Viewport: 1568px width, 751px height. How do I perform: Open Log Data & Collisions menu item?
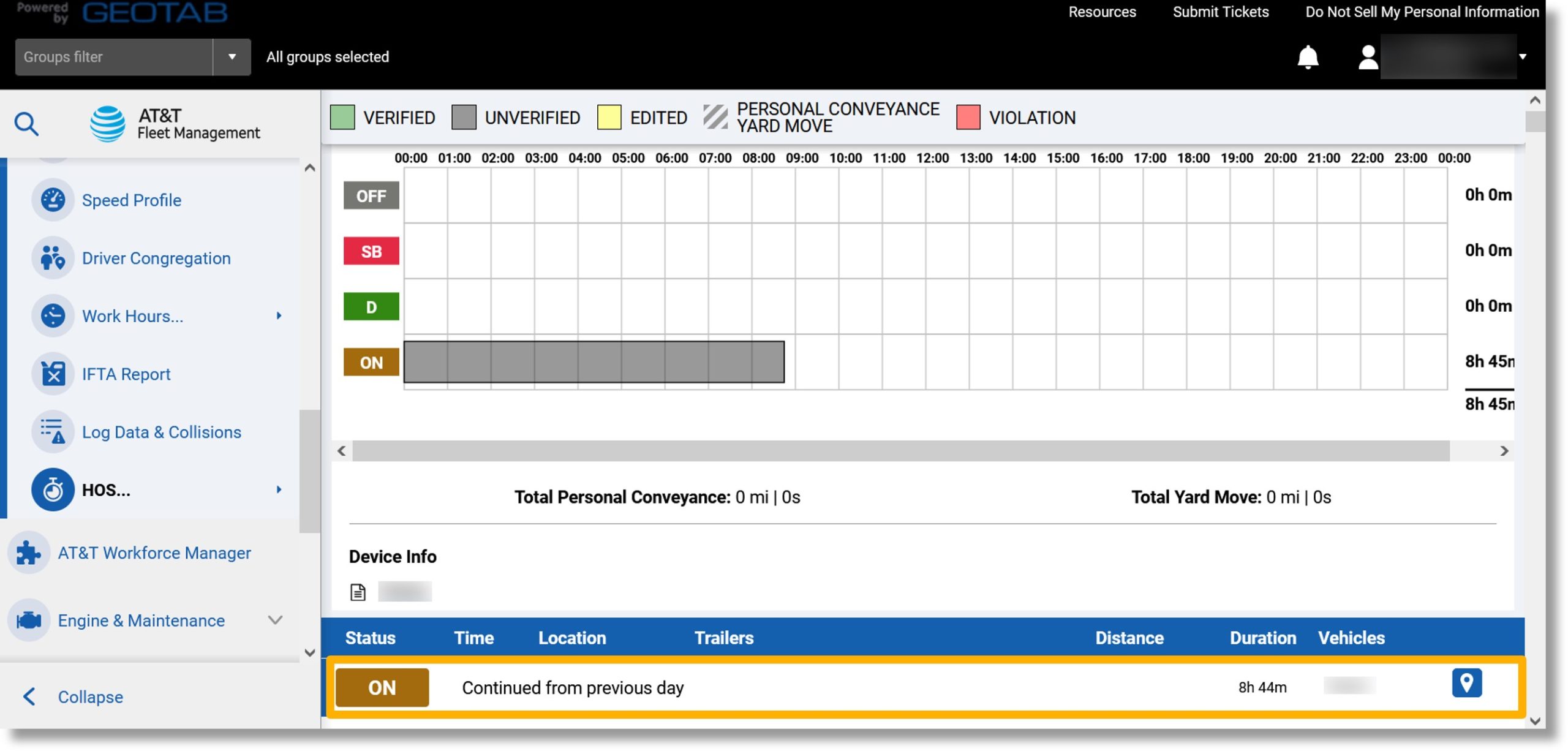click(x=162, y=432)
